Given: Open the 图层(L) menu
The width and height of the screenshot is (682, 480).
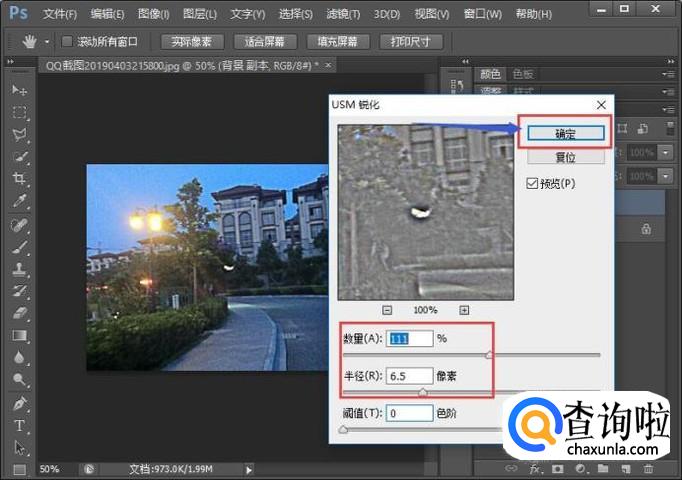Looking at the screenshot, I should coord(196,14).
